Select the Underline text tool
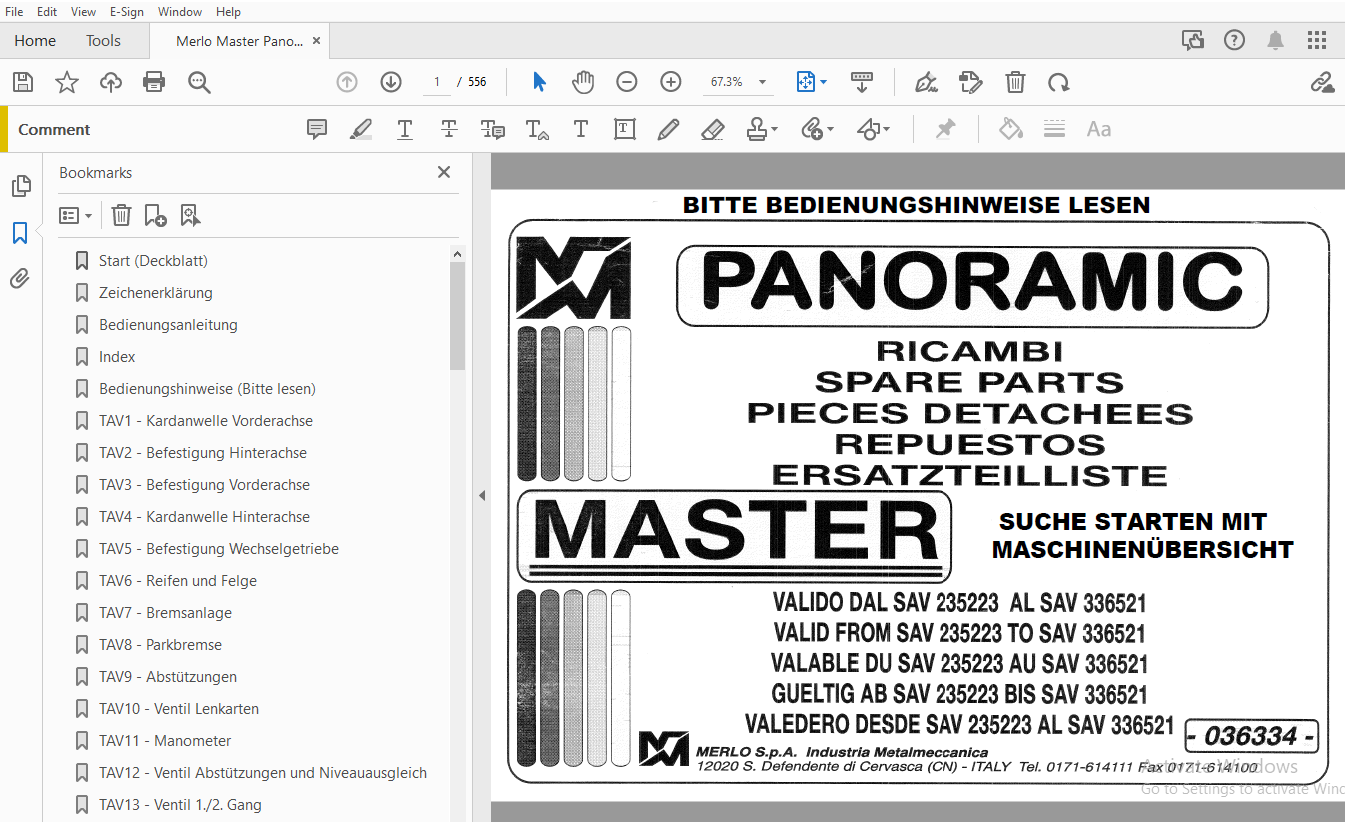This screenshot has width=1345, height=822. click(x=405, y=129)
